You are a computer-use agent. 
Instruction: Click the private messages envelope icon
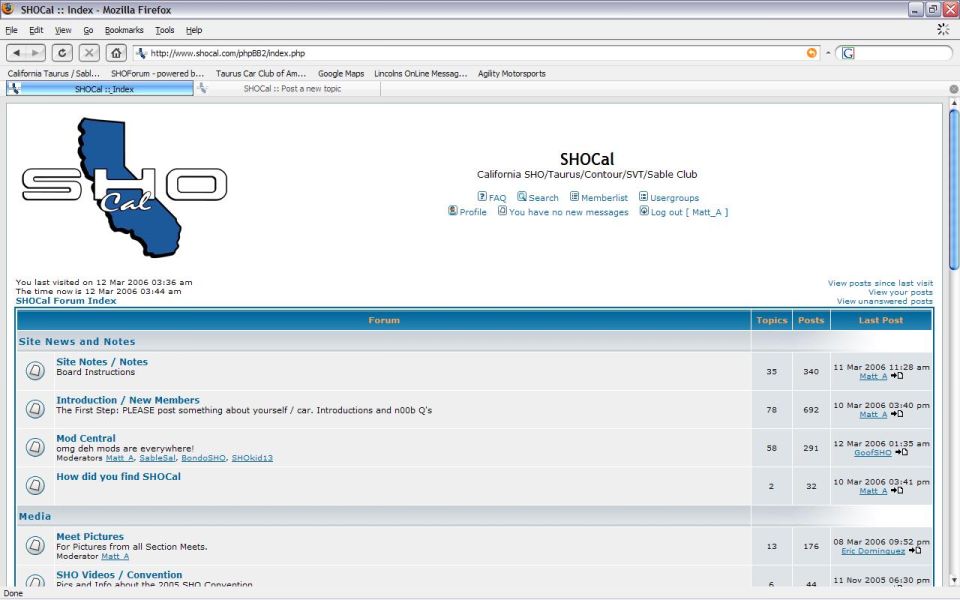502,211
